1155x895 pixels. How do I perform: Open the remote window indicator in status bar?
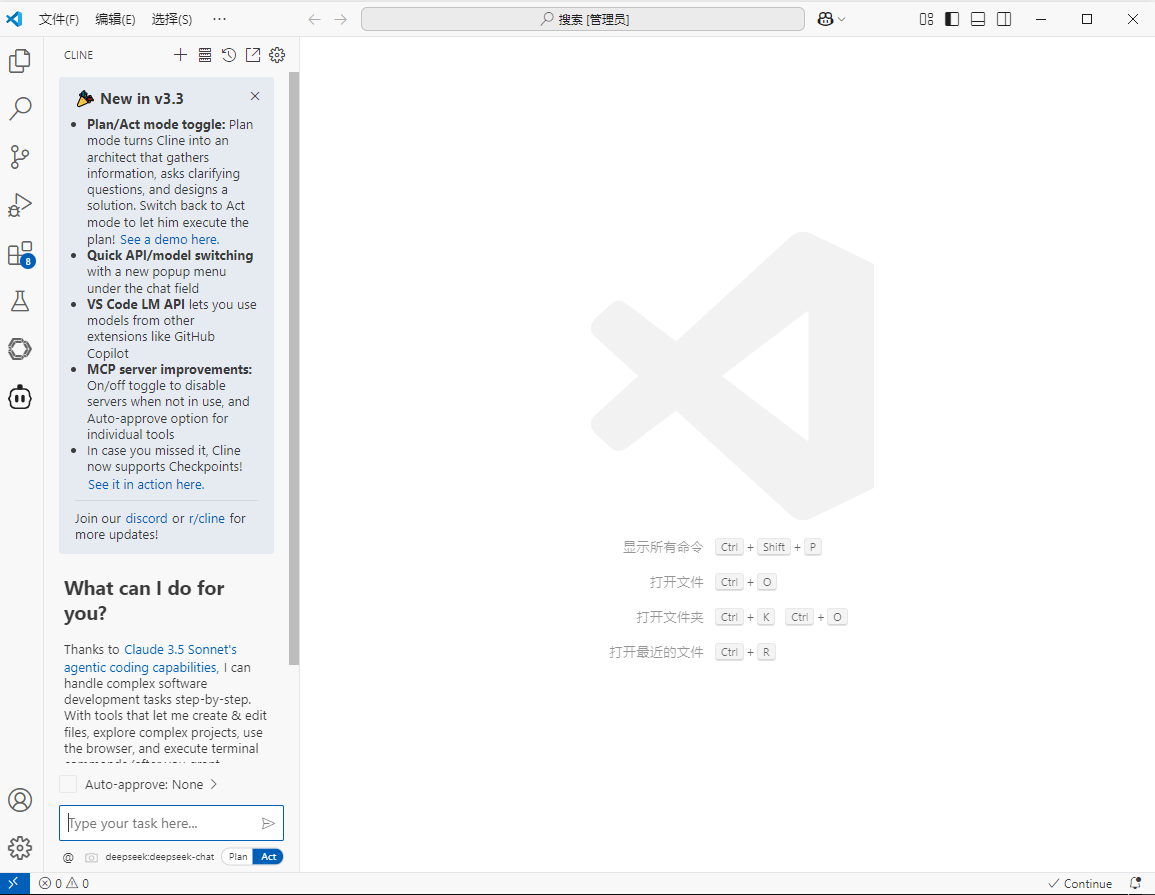click(x=14, y=883)
